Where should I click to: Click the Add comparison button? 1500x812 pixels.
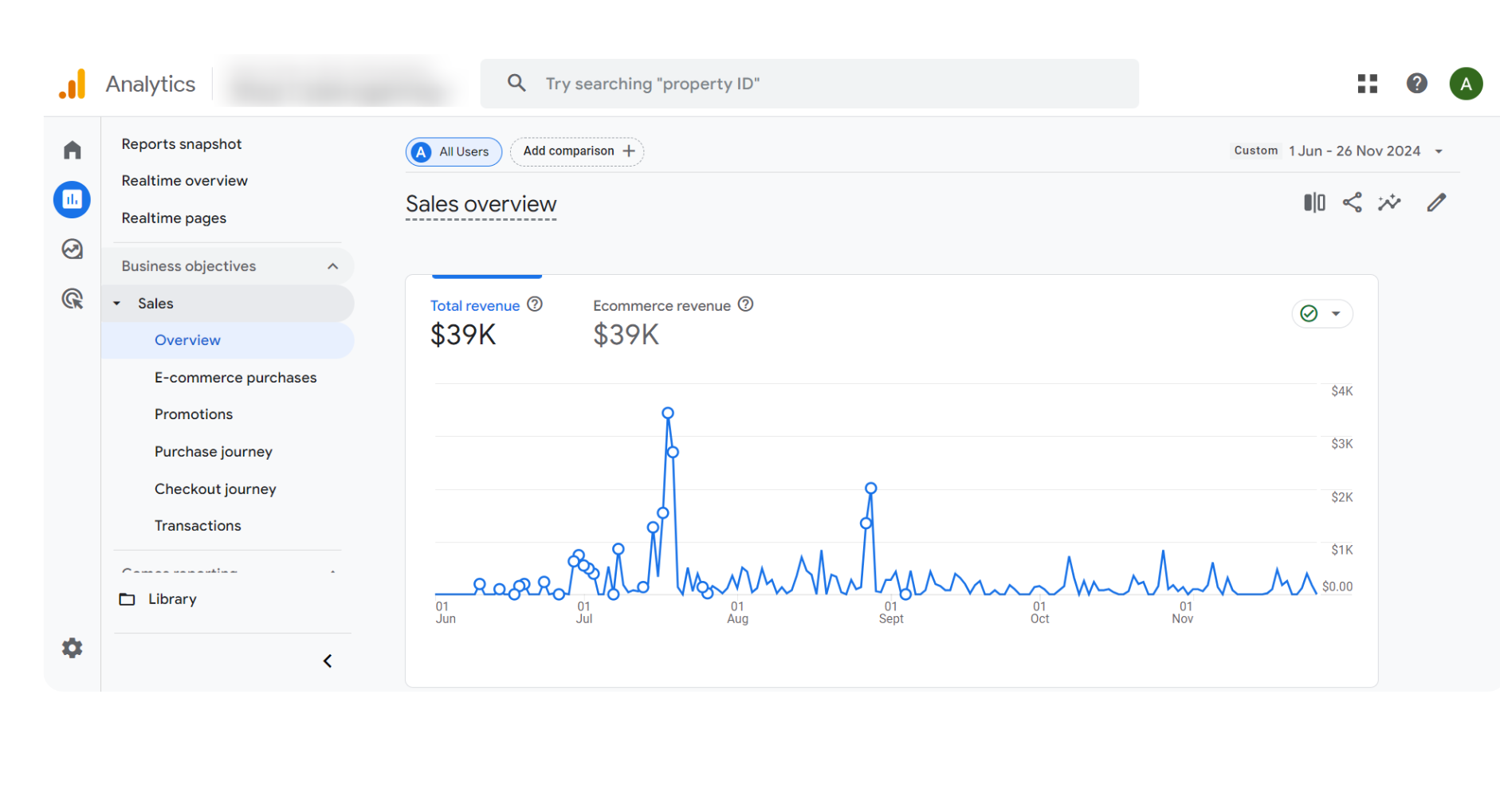[577, 151]
